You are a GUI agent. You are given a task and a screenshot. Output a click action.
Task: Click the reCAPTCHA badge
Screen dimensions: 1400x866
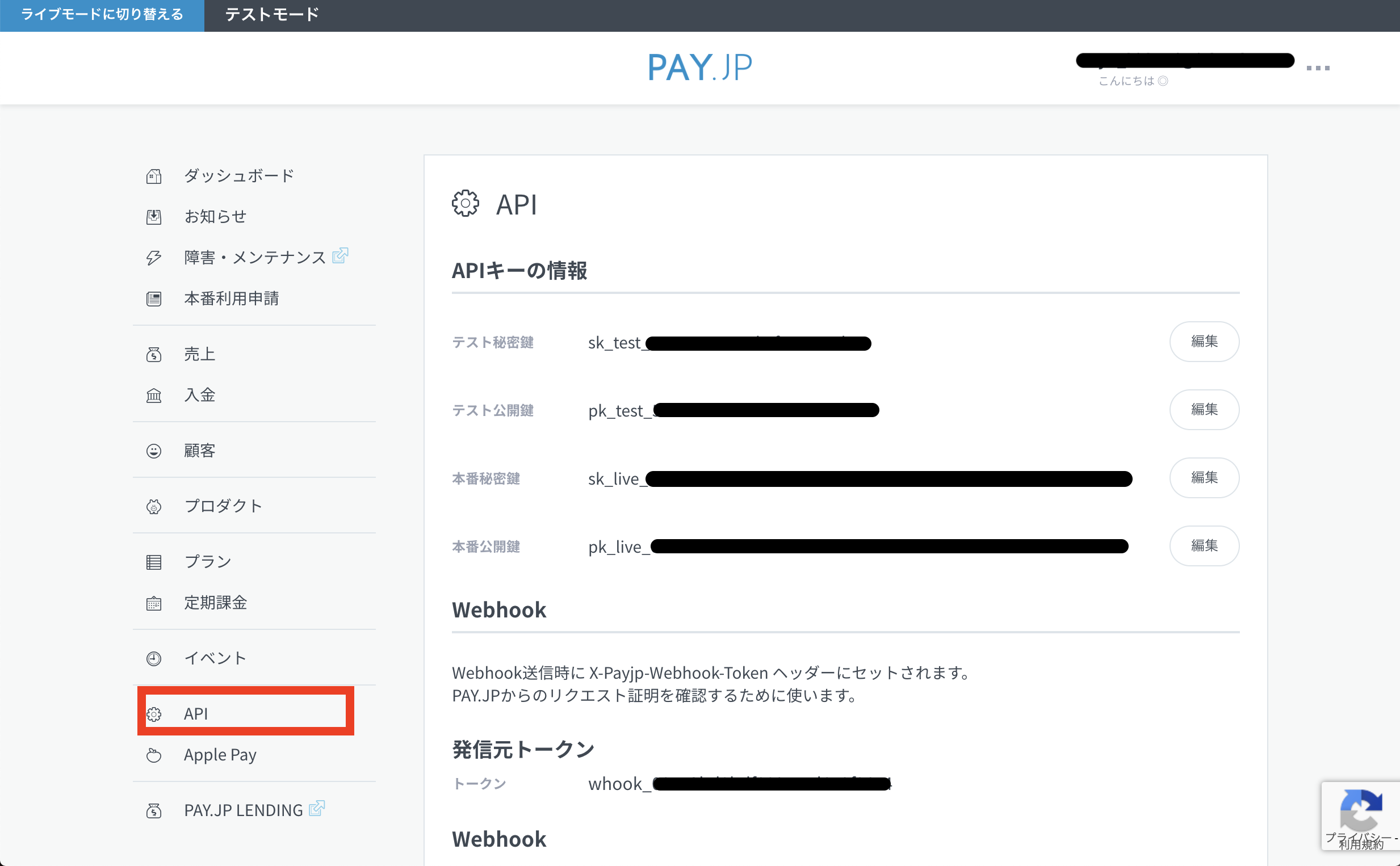(1360, 816)
